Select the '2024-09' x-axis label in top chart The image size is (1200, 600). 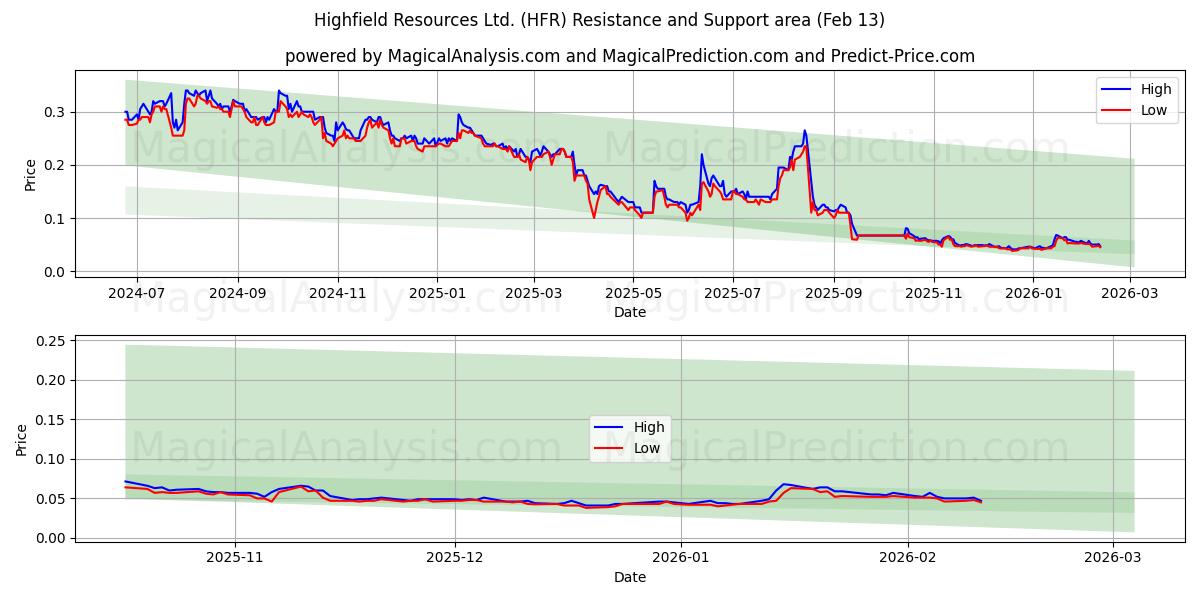(238, 293)
